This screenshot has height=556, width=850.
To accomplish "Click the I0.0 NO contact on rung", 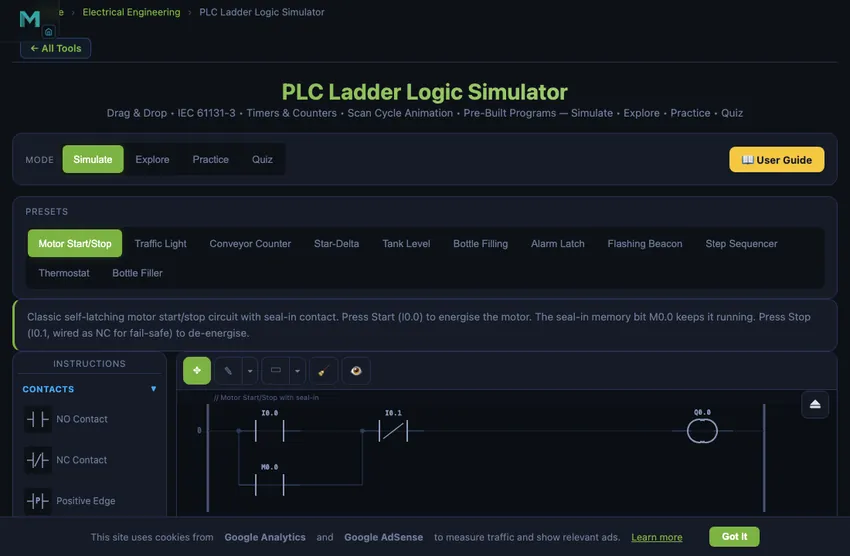I will coord(269,431).
